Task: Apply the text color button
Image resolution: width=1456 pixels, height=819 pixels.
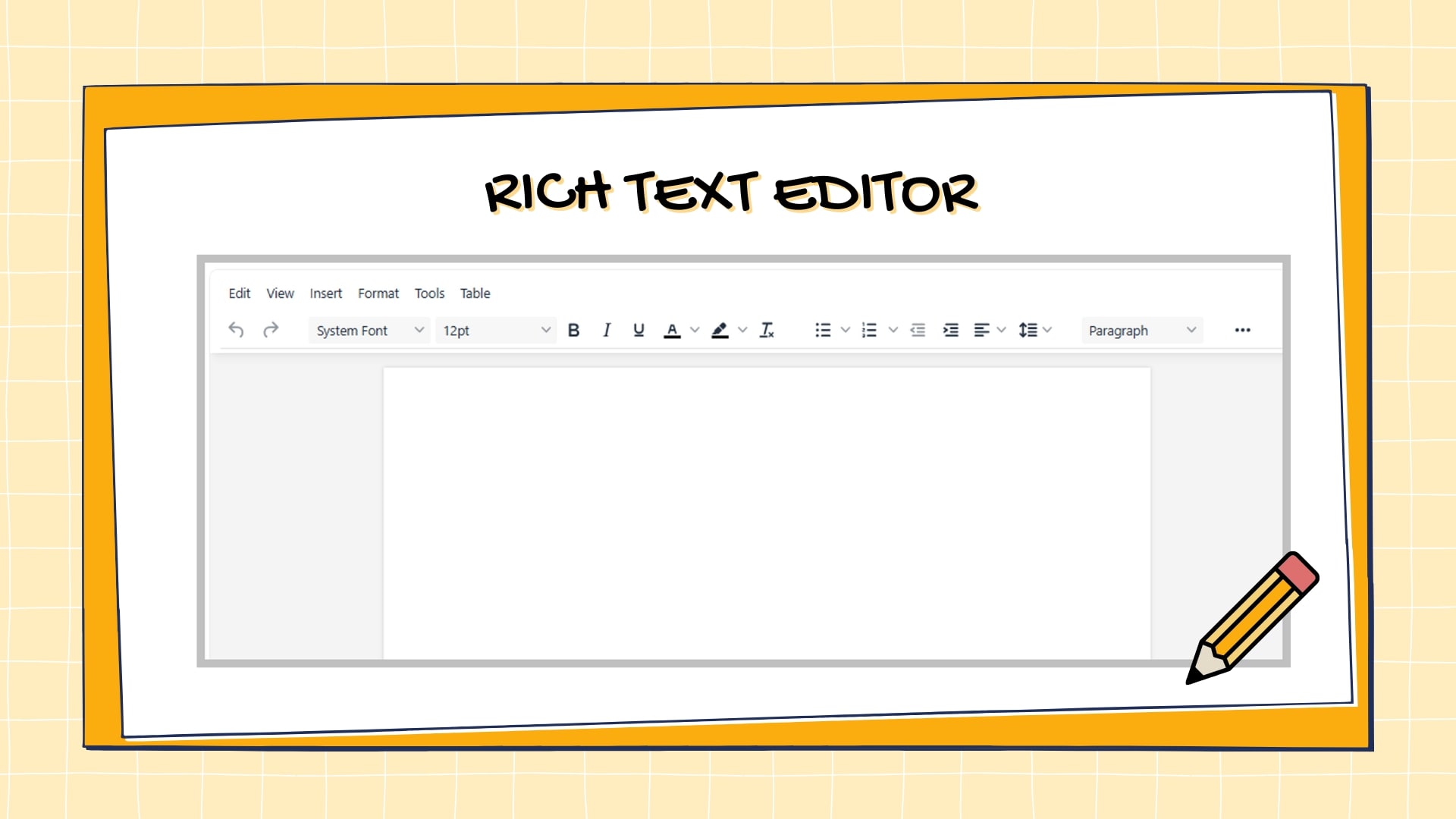Action: pos(672,330)
